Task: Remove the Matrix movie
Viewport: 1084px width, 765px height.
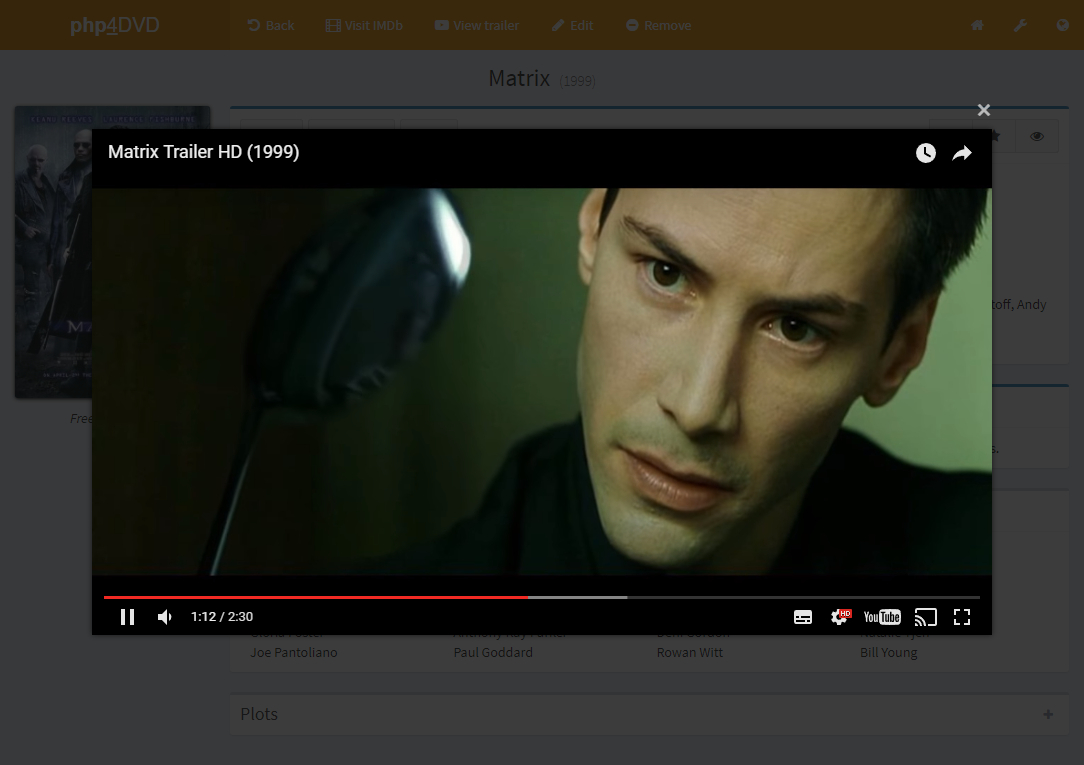Action: (x=658, y=26)
